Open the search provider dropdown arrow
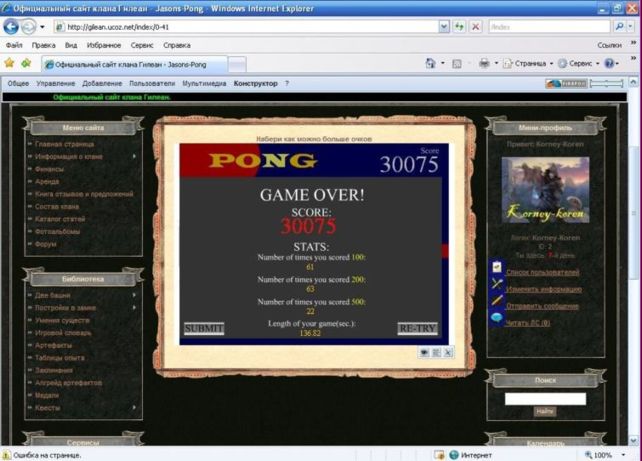 pyautogui.click(x=631, y=27)
